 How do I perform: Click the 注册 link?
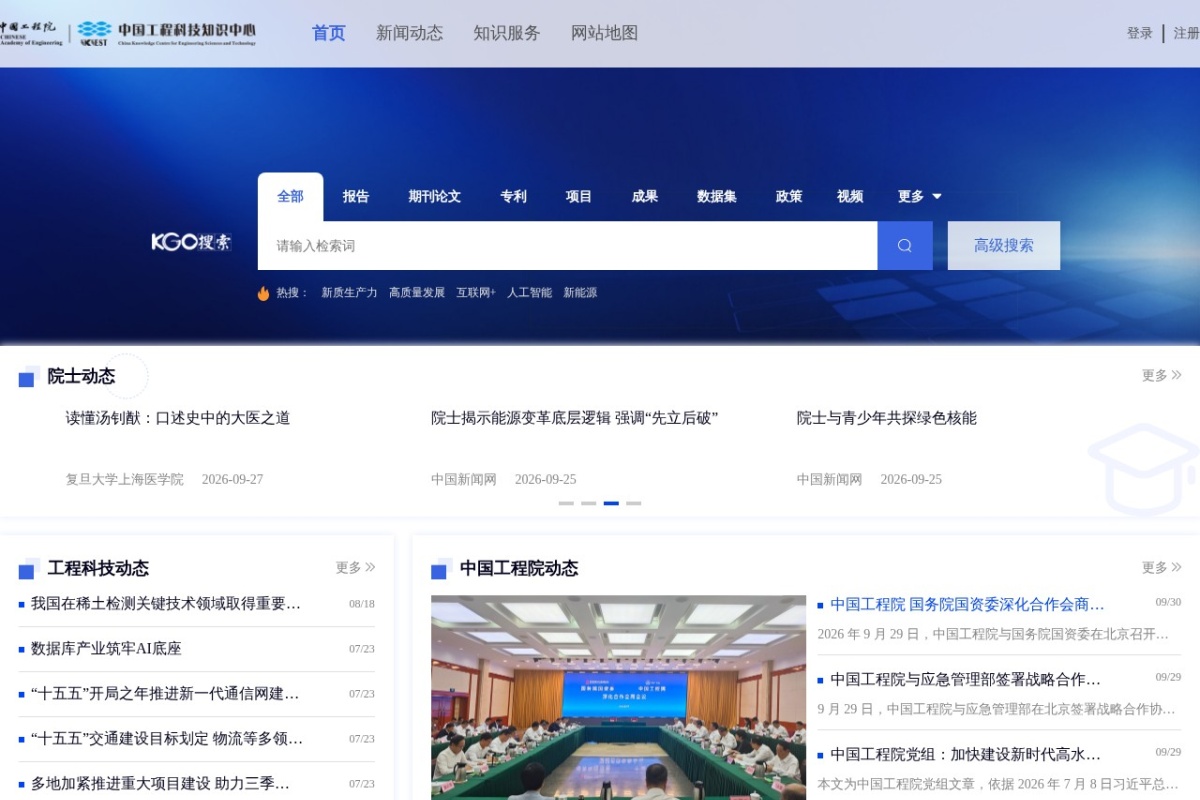[1186, 33]
